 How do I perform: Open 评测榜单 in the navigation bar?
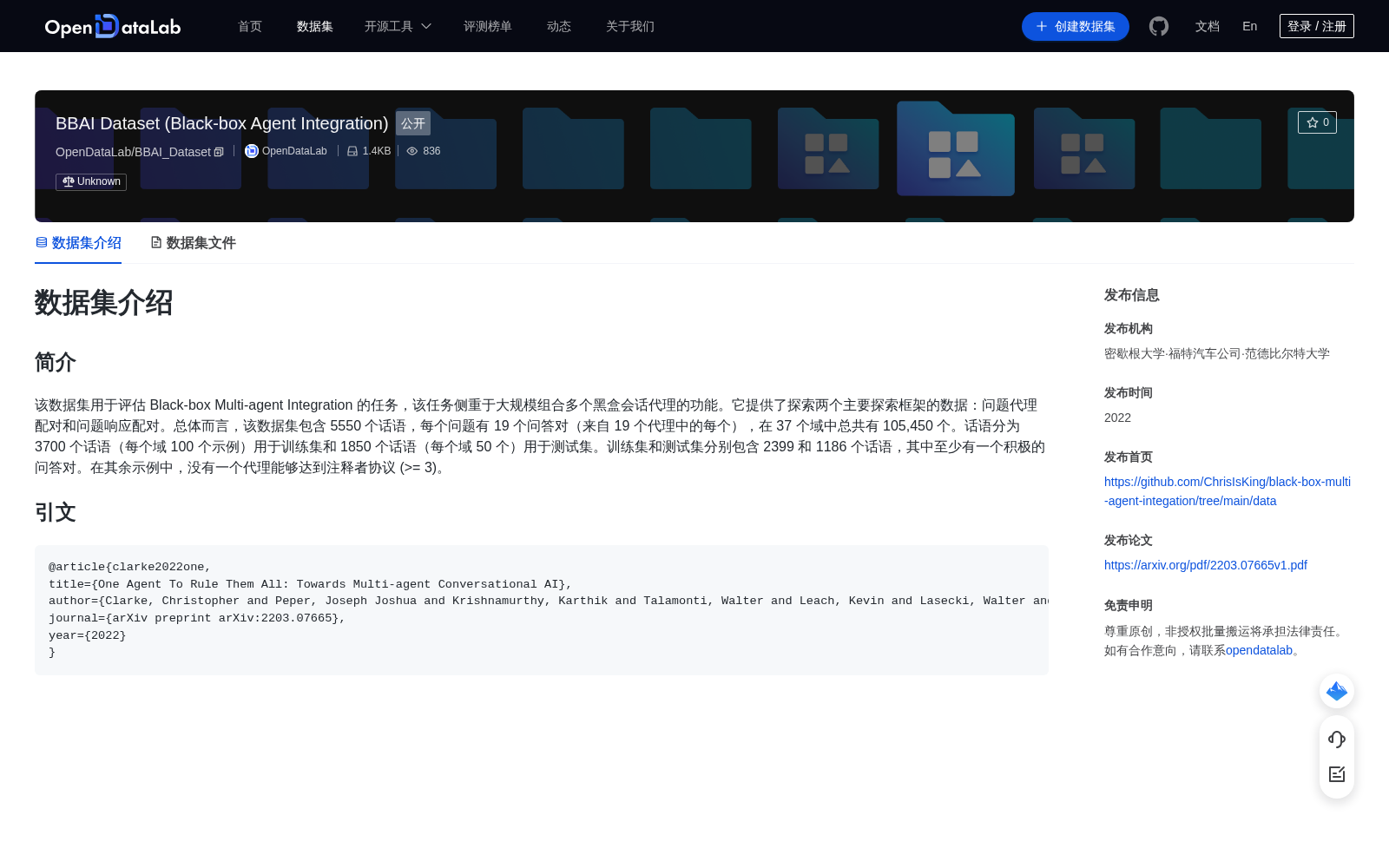tap(488, 26)
